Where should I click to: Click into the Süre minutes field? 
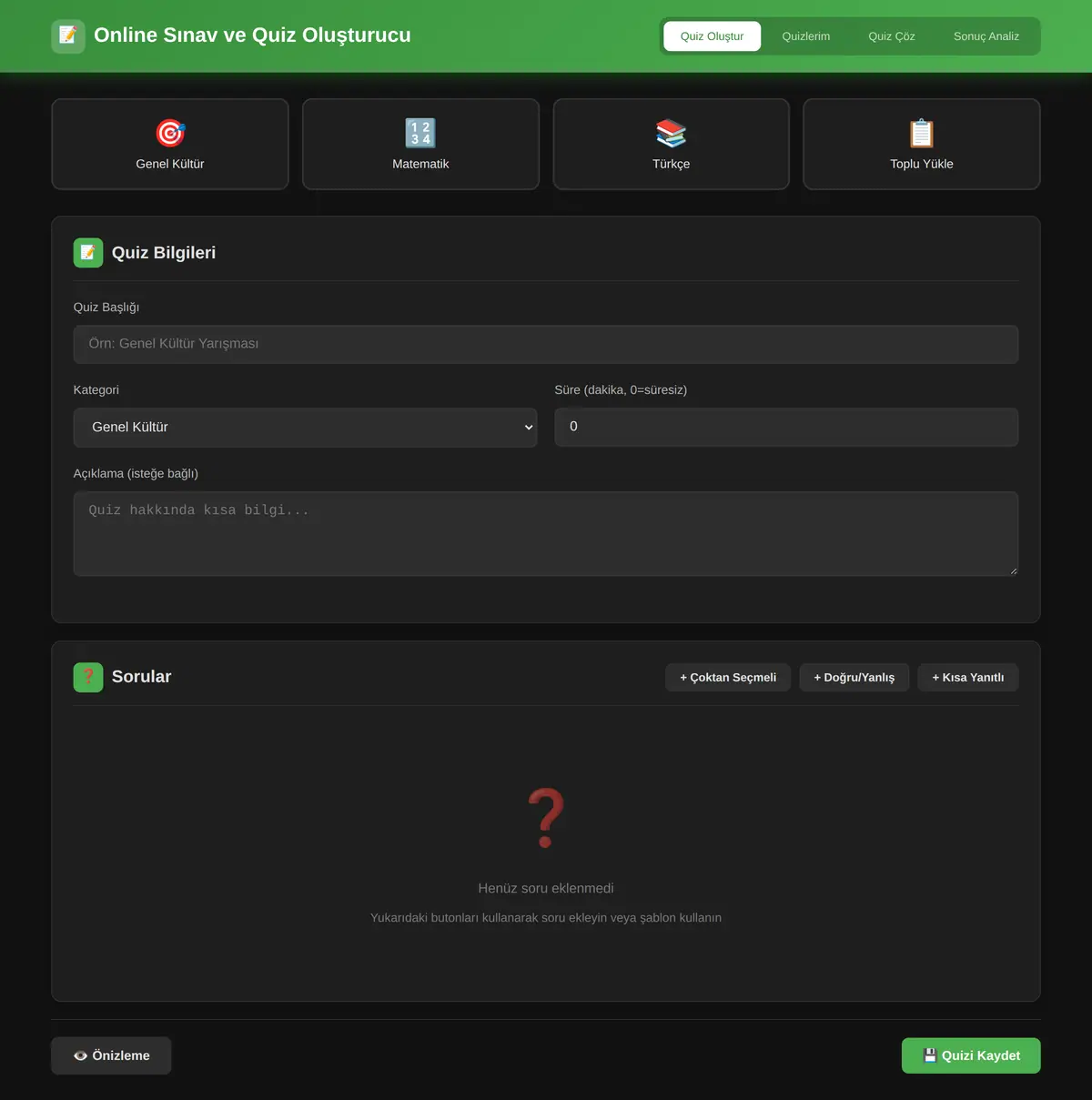click(786, 427)
